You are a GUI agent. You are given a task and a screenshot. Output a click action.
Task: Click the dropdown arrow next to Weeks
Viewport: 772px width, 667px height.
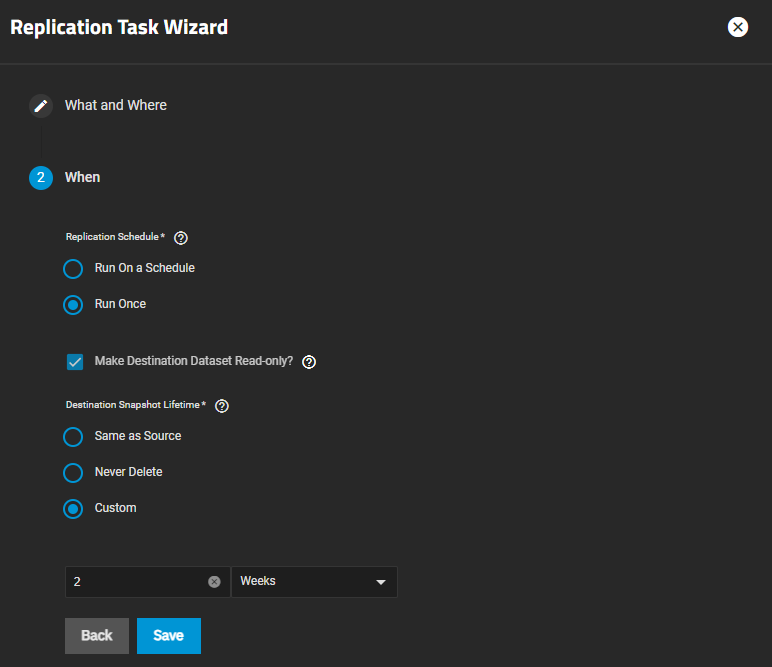pyautogui.click(x=380, y=582)
